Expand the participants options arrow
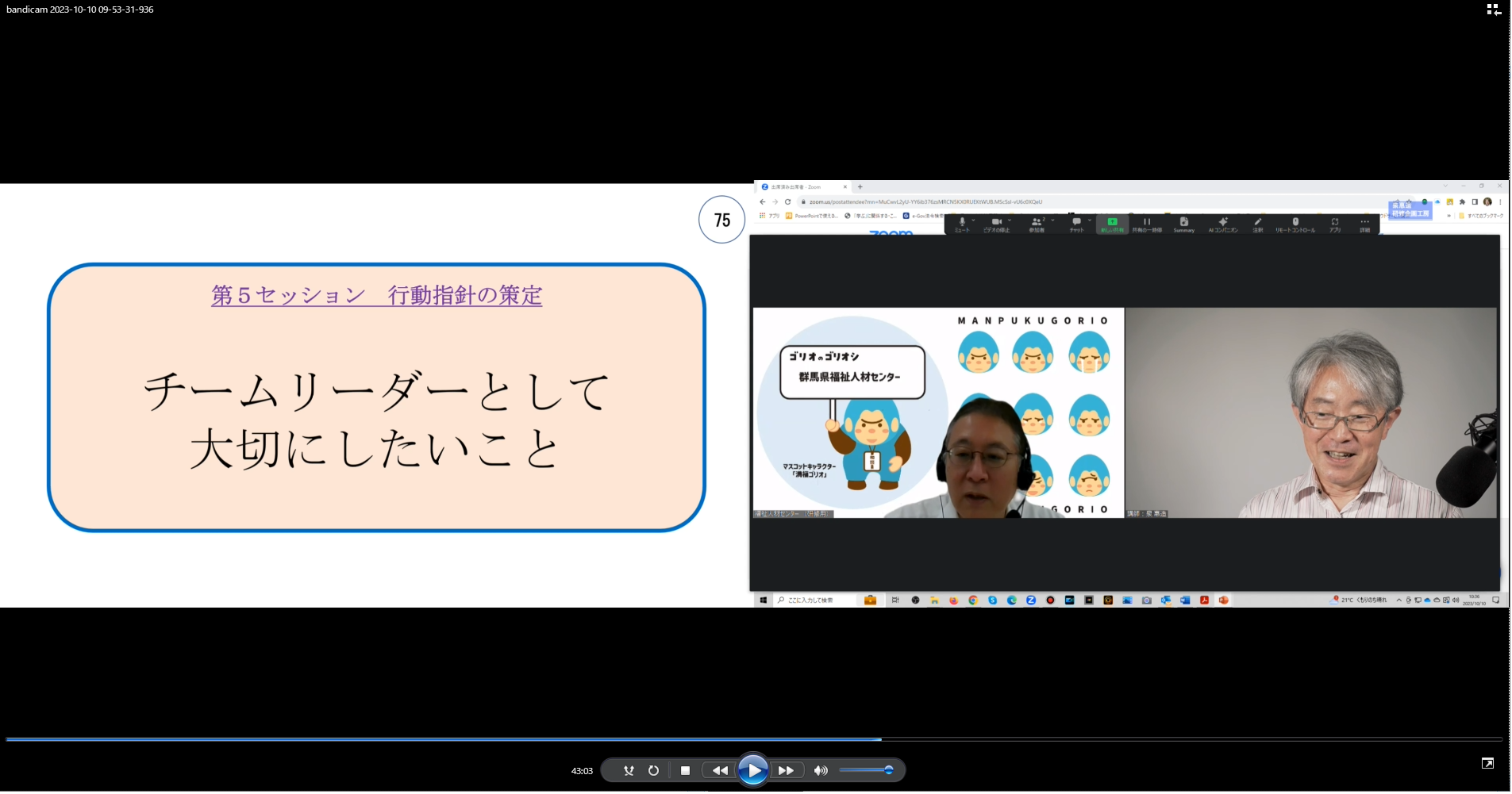This screenshot has width=1512, height=794. 1053,221
